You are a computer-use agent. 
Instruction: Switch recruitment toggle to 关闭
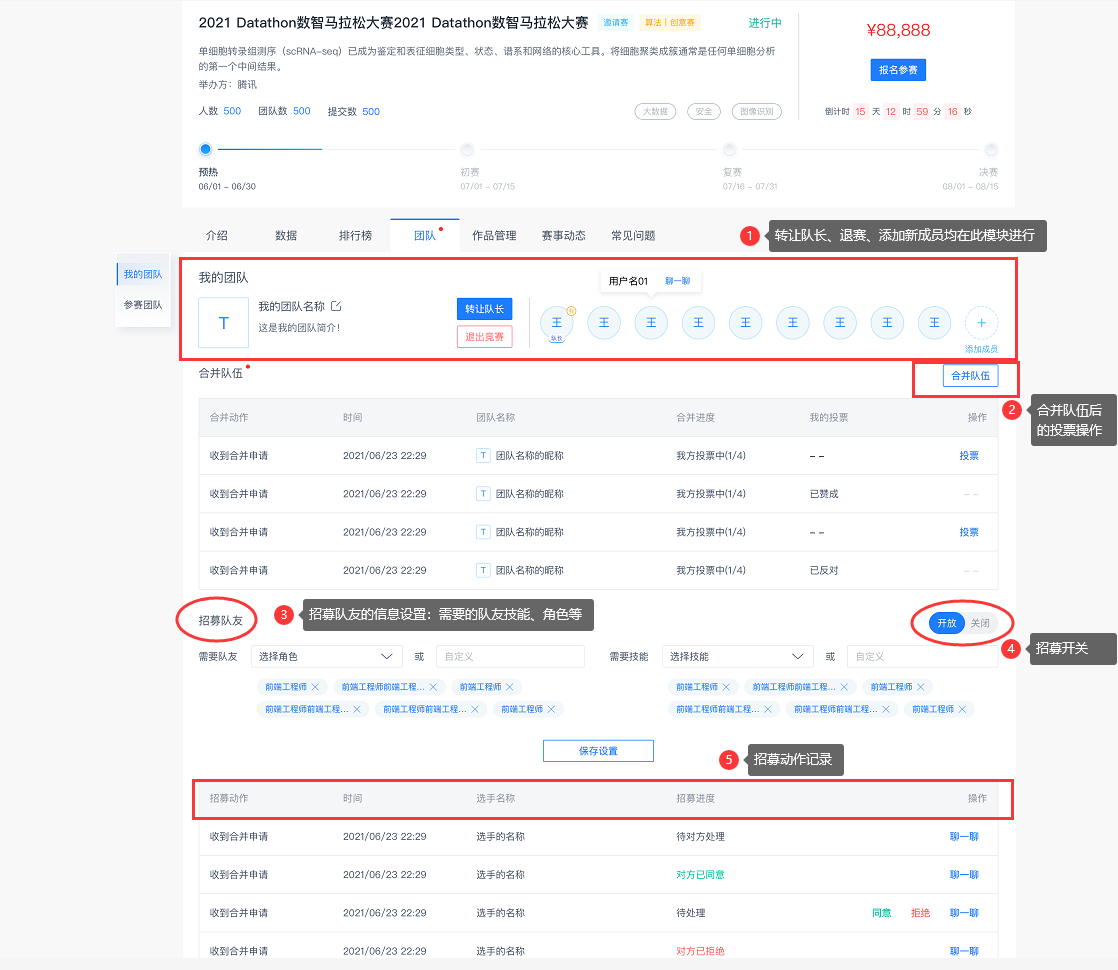coord(980,623)
